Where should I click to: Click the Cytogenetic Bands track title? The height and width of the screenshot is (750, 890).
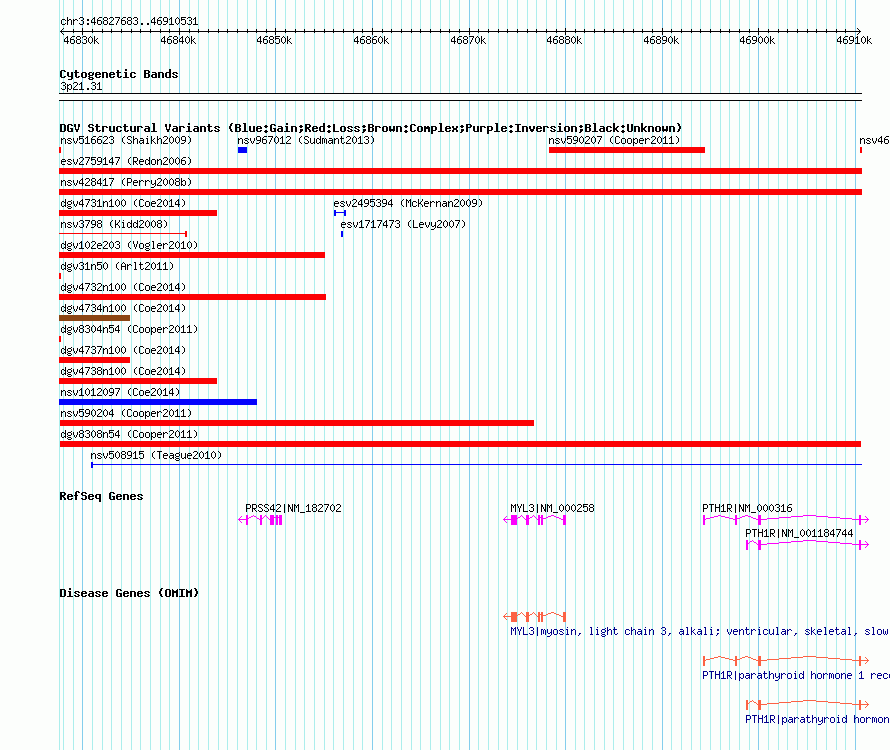point(119,74)
